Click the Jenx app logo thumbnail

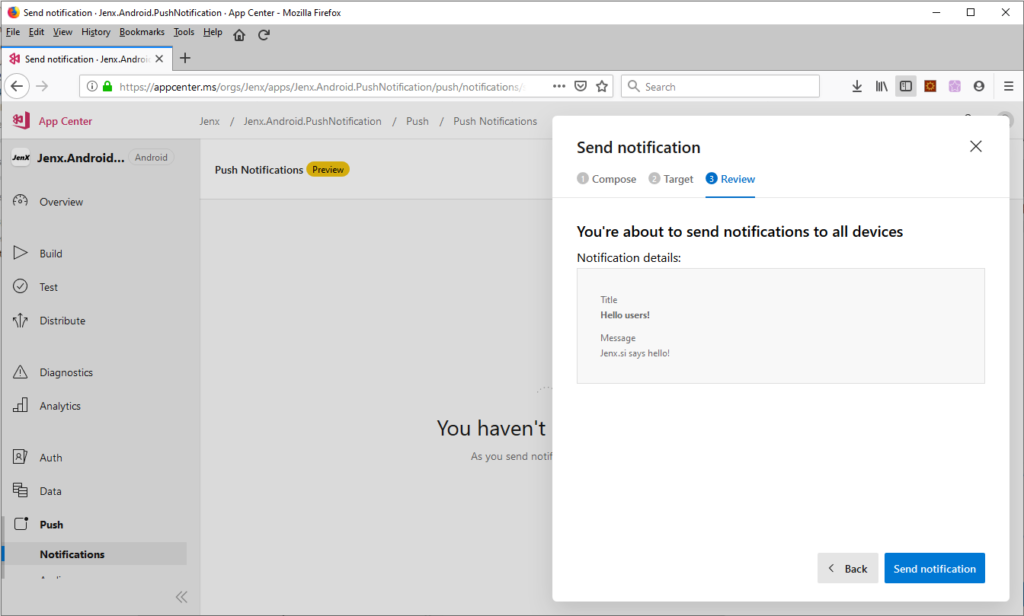(21, 157)
